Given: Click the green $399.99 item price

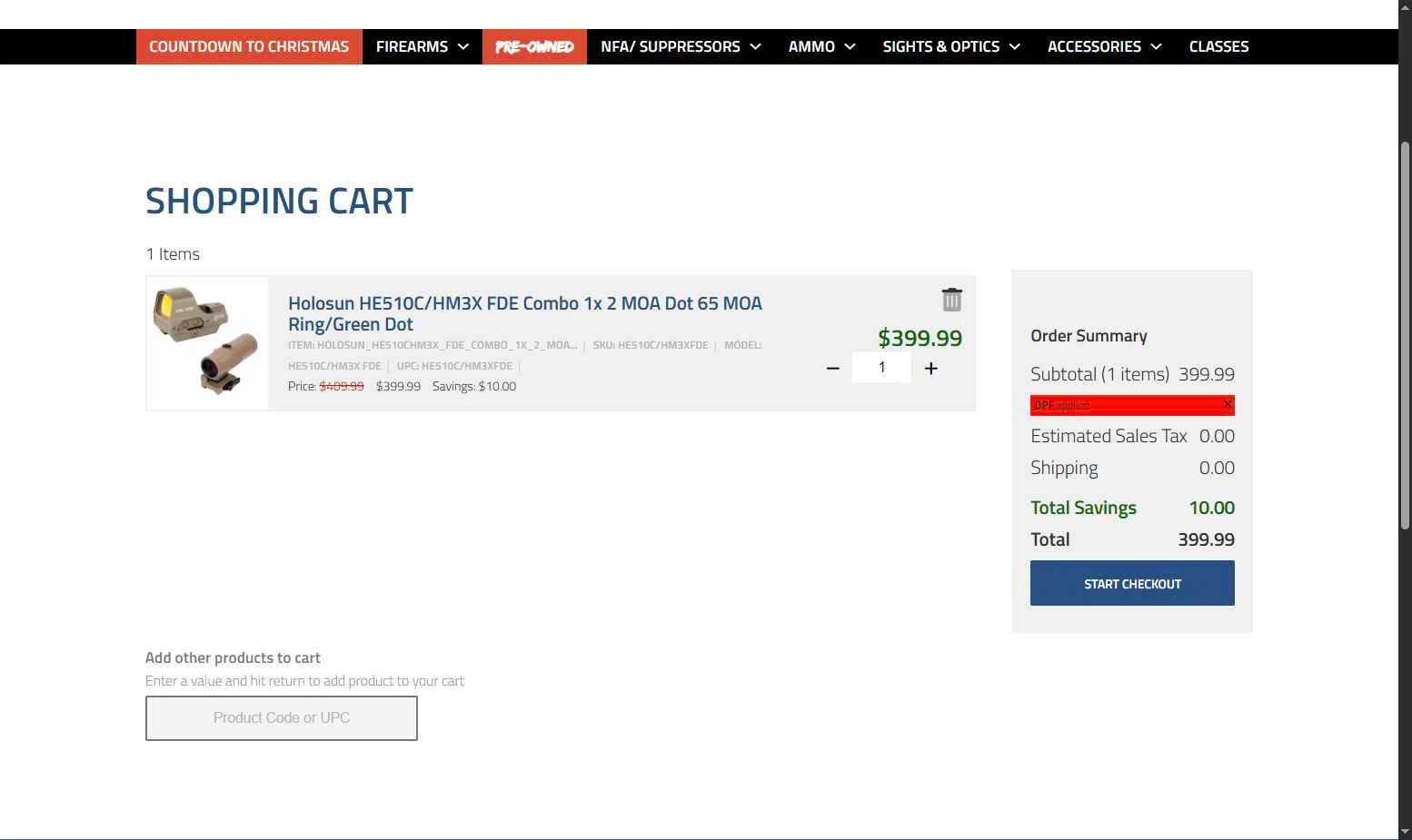Looking at the screenshot, I should pos(920,338).
